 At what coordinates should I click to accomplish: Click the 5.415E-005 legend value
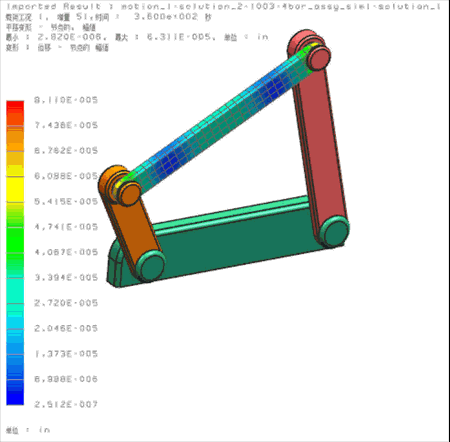click(66, 201)
